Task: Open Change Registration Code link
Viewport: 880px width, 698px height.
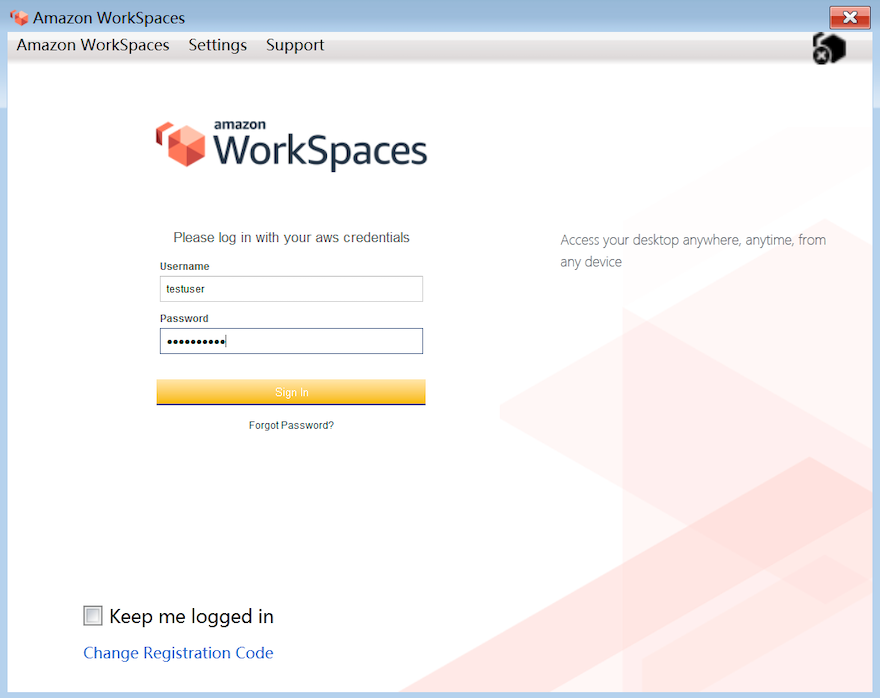Action: pos(178,653)
